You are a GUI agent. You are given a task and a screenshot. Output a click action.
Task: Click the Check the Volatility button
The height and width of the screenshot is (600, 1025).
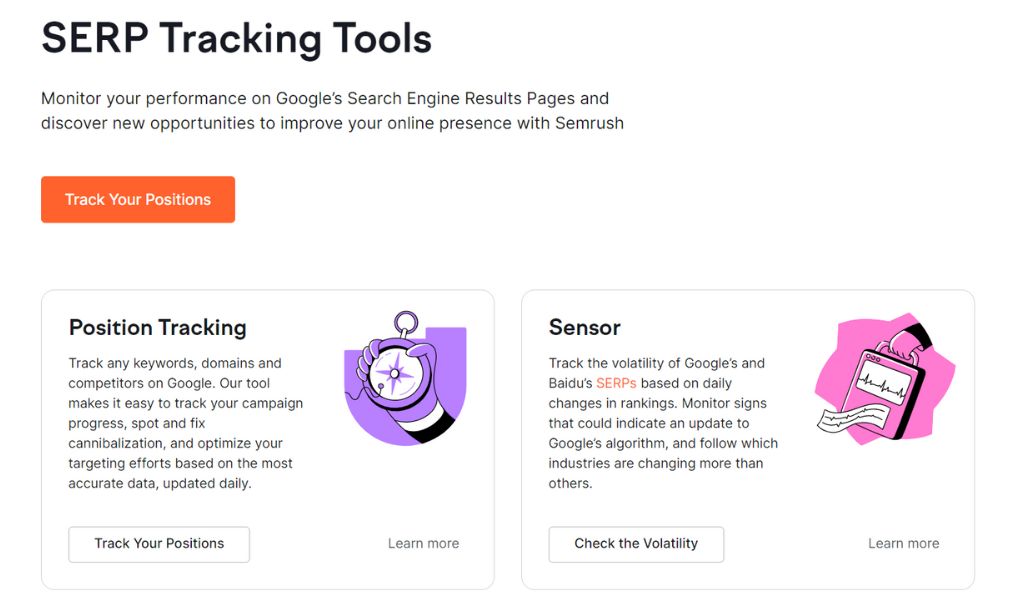click(x=636, y=544)
